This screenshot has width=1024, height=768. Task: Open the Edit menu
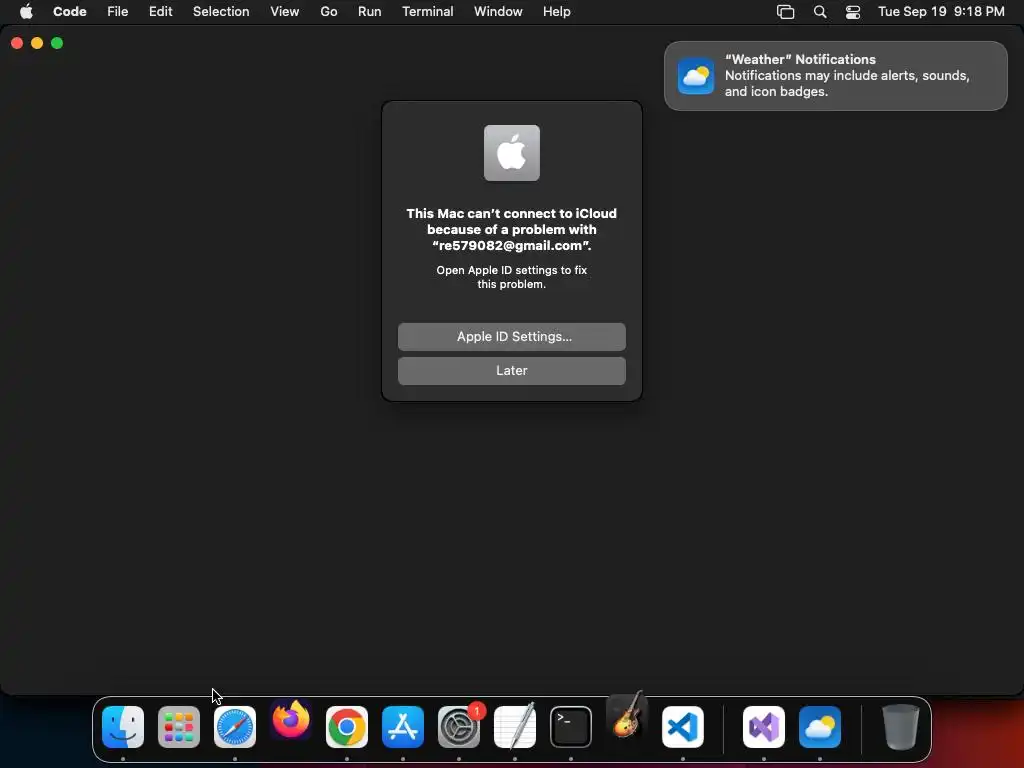tap(161, 11)
